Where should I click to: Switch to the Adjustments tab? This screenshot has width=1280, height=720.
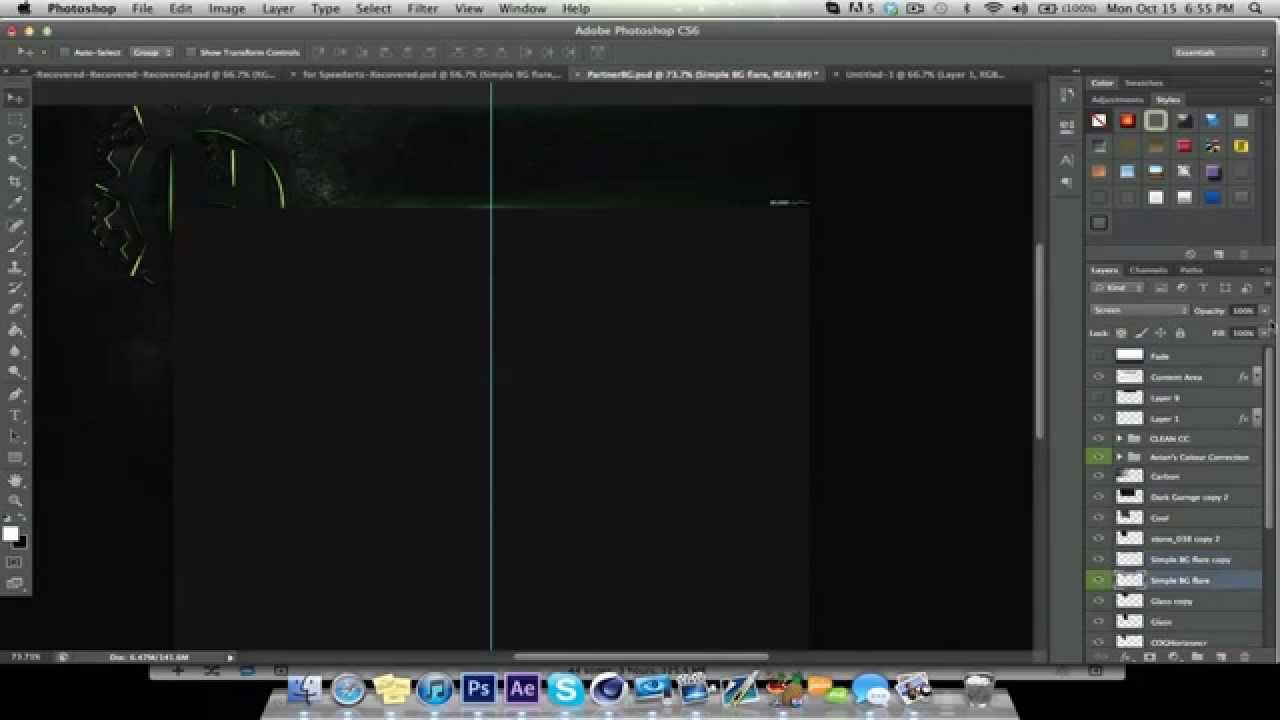[1117, 100]
